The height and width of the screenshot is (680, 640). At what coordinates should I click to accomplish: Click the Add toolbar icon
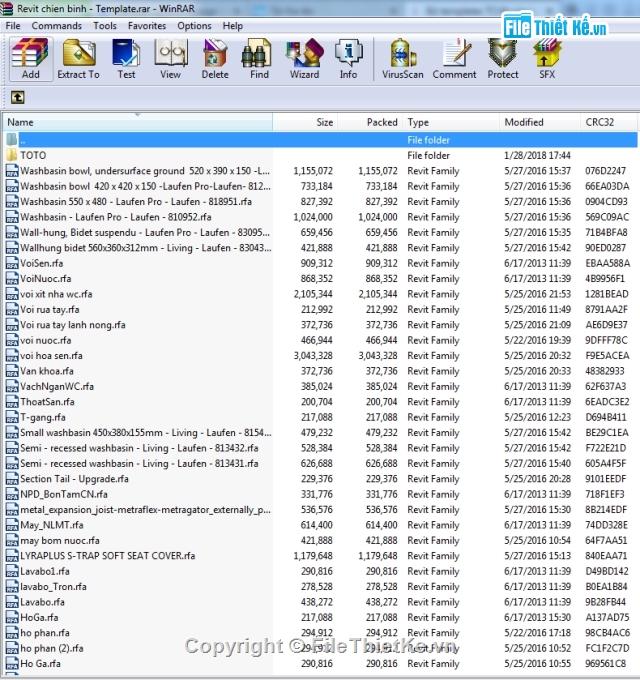pyautogui.click(x=30, y=59)
